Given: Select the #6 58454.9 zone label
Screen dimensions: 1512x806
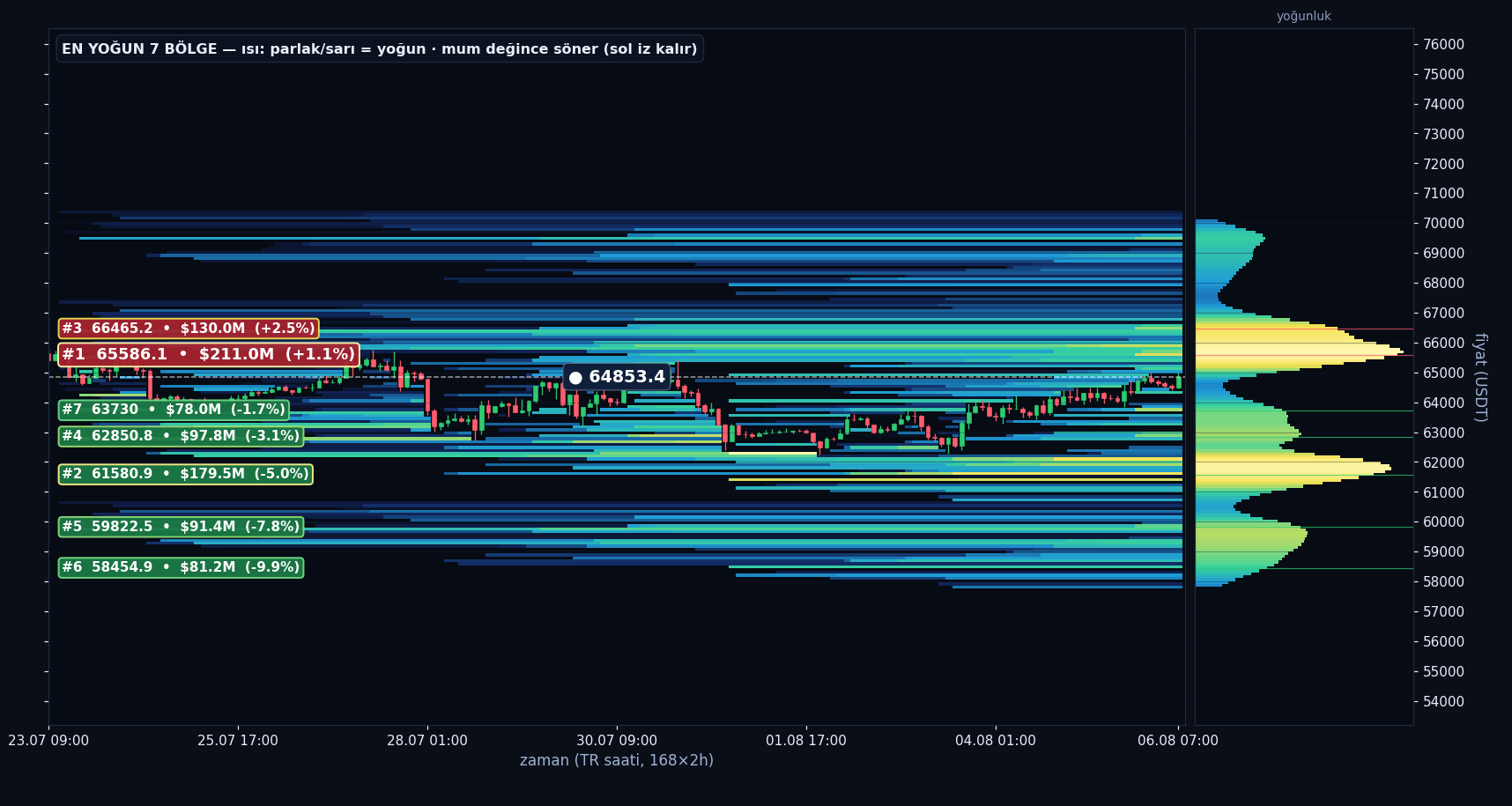Looking at the screenshot, I should tap(181, 567).
